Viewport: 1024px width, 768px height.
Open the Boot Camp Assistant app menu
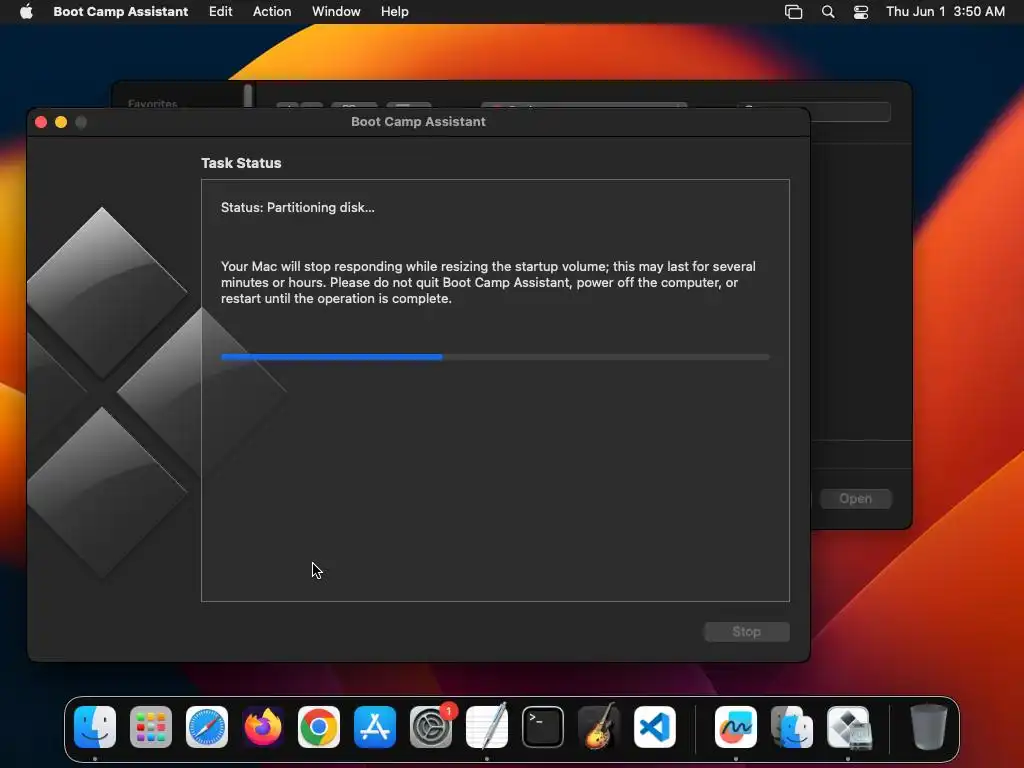pos(120,12)
